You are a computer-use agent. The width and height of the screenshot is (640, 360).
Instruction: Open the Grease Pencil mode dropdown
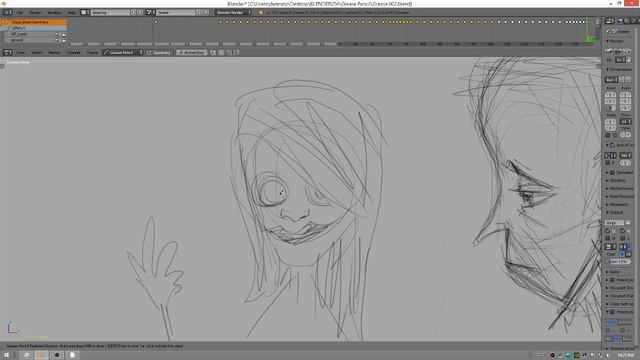click(x=122, y=53)
